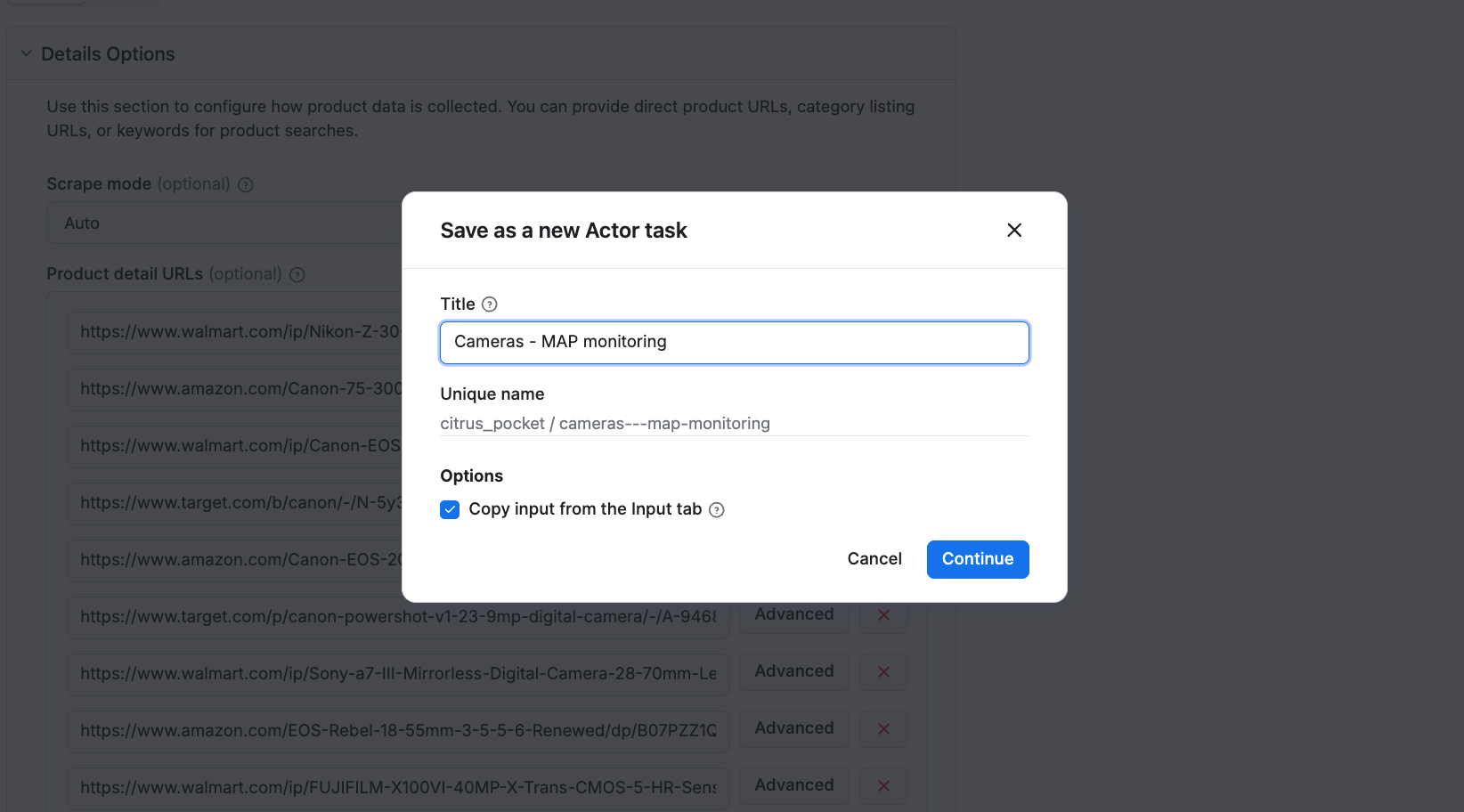The height and width of the screenshot is (812, 1464).
Task: Delete the EOS Rebel Amazon URL entry
Action: point(883,728)
